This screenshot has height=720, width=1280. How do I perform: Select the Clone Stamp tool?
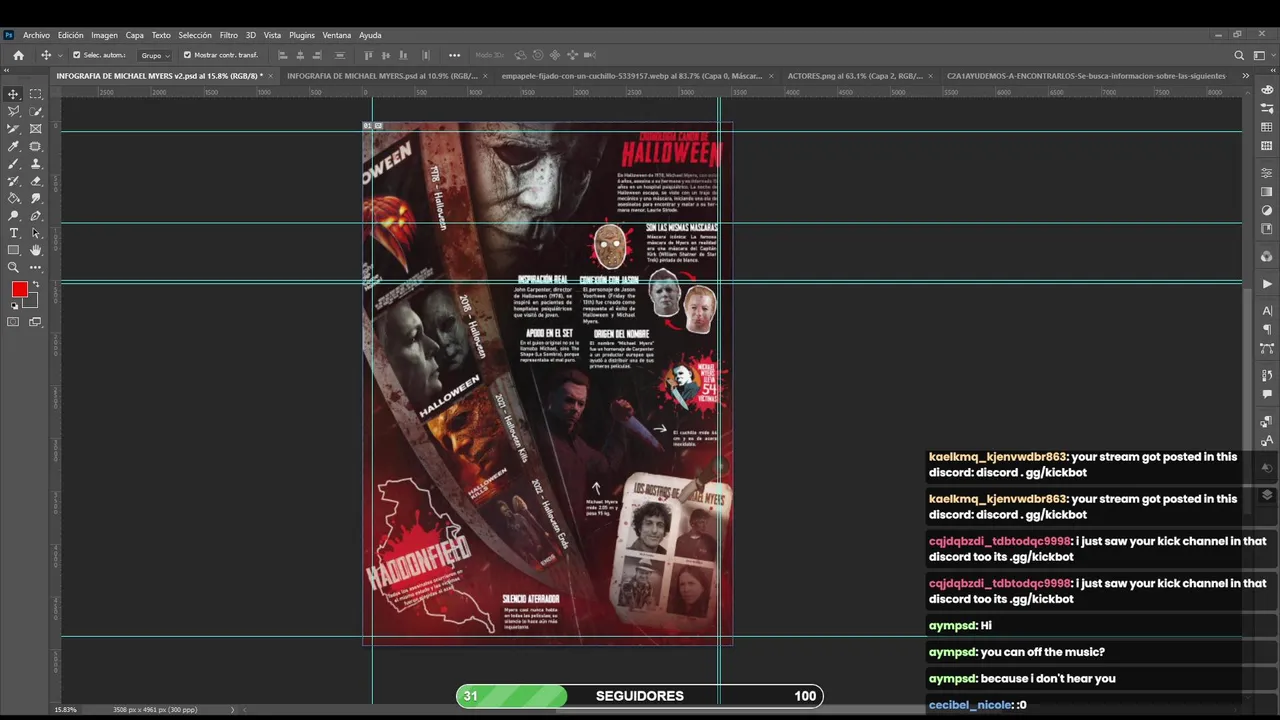(x=36, y=164)
